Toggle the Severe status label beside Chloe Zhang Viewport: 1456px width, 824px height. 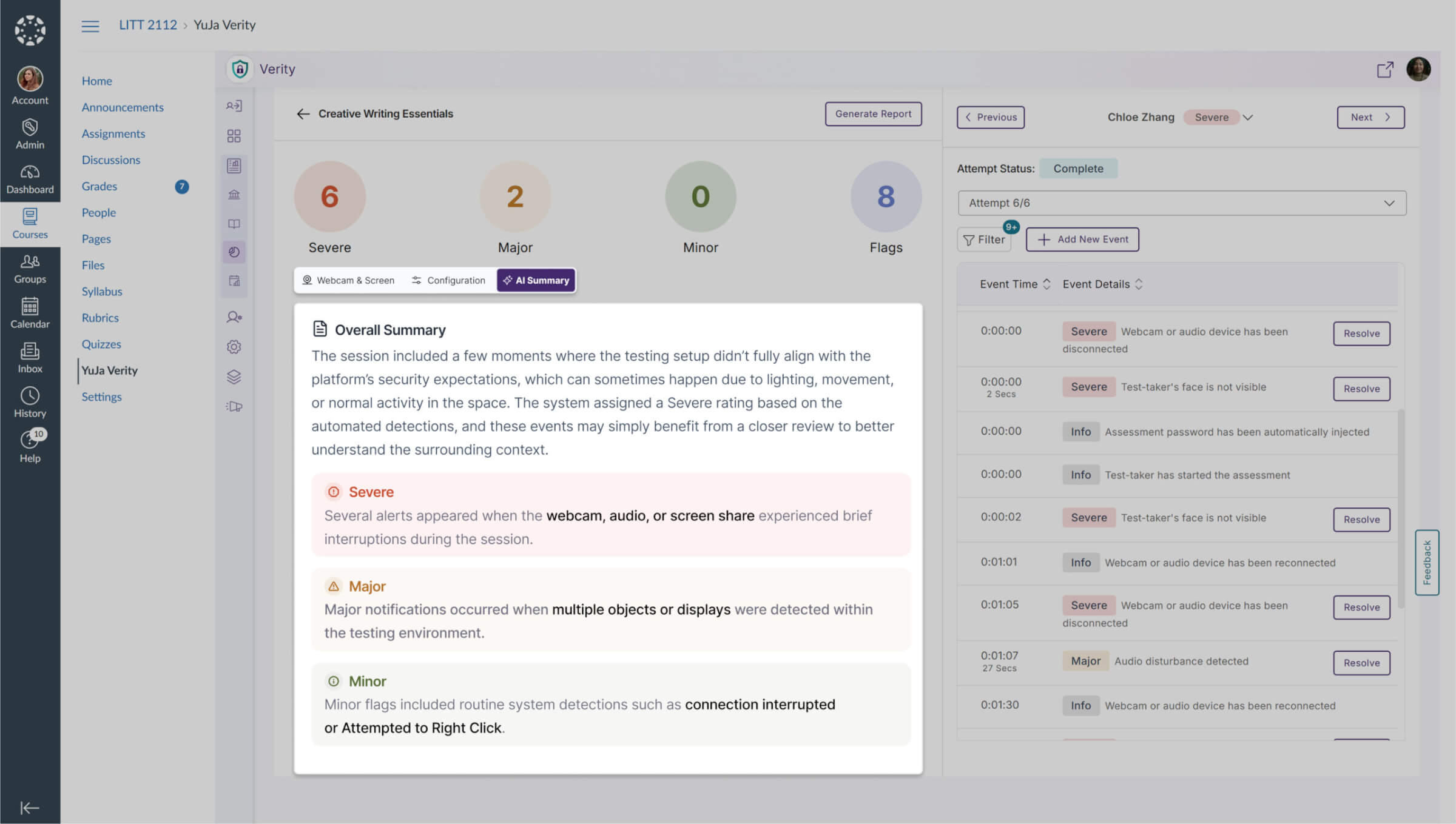(1211, 117)
